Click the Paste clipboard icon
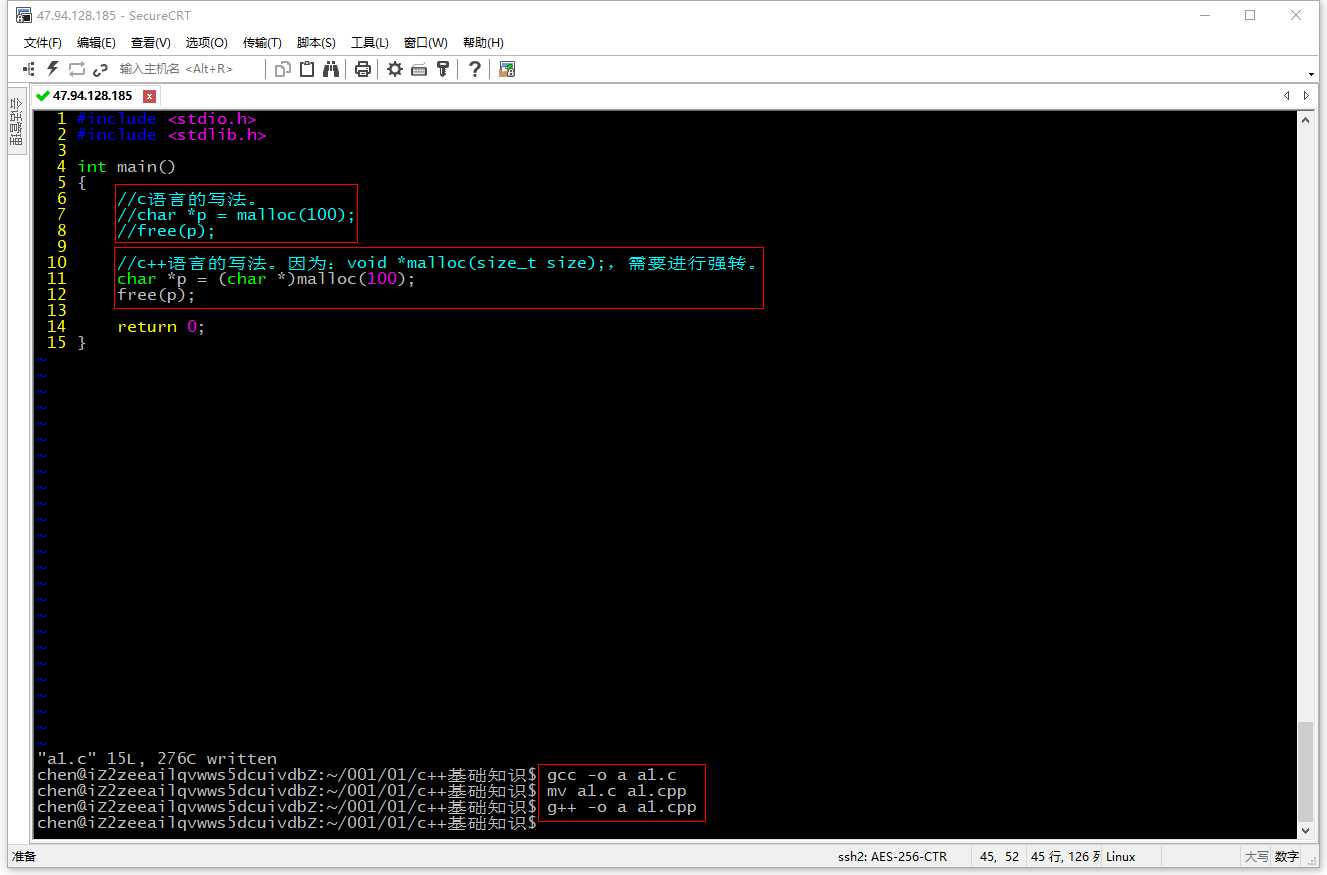This screenshot has height=875, width=1327. pos(307,69)
